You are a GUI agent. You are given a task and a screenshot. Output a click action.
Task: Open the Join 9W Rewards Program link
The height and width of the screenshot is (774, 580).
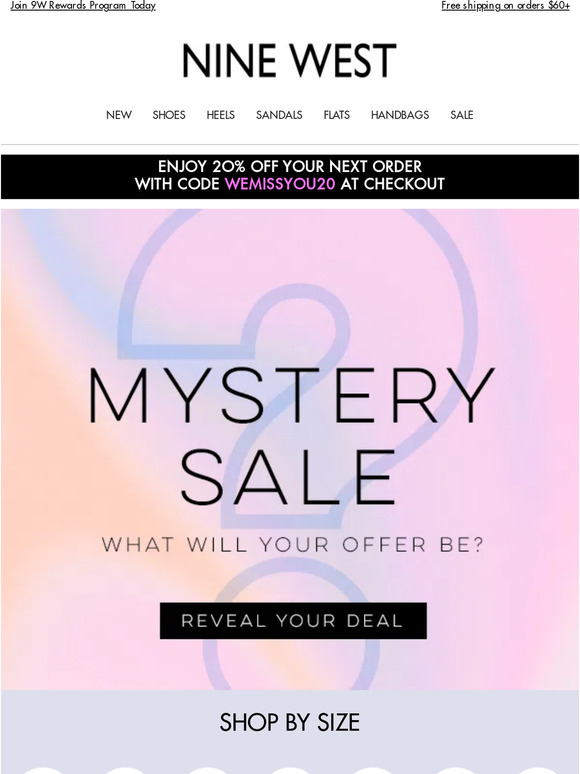click(83, 6)
